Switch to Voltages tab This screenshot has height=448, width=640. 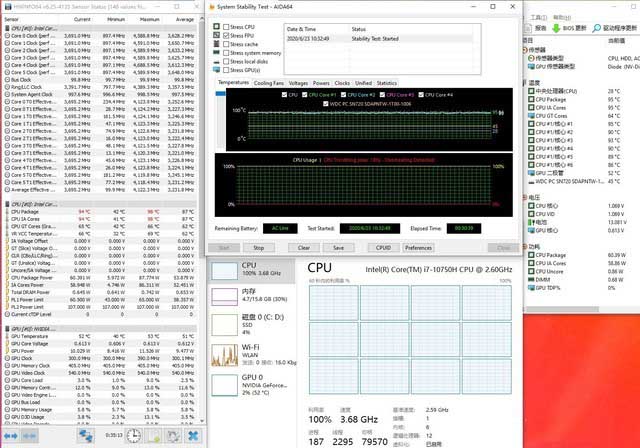tap(298, 83)
